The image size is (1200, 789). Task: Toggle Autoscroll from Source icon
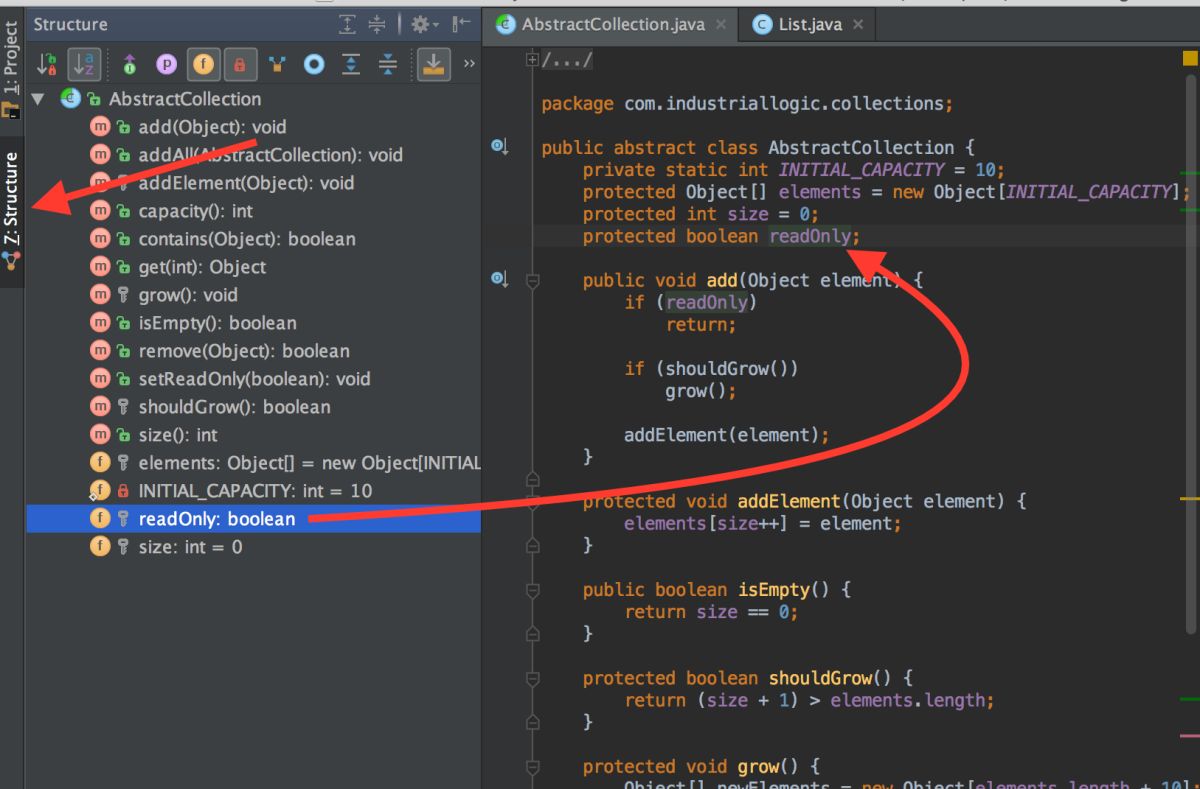[433, 65]
